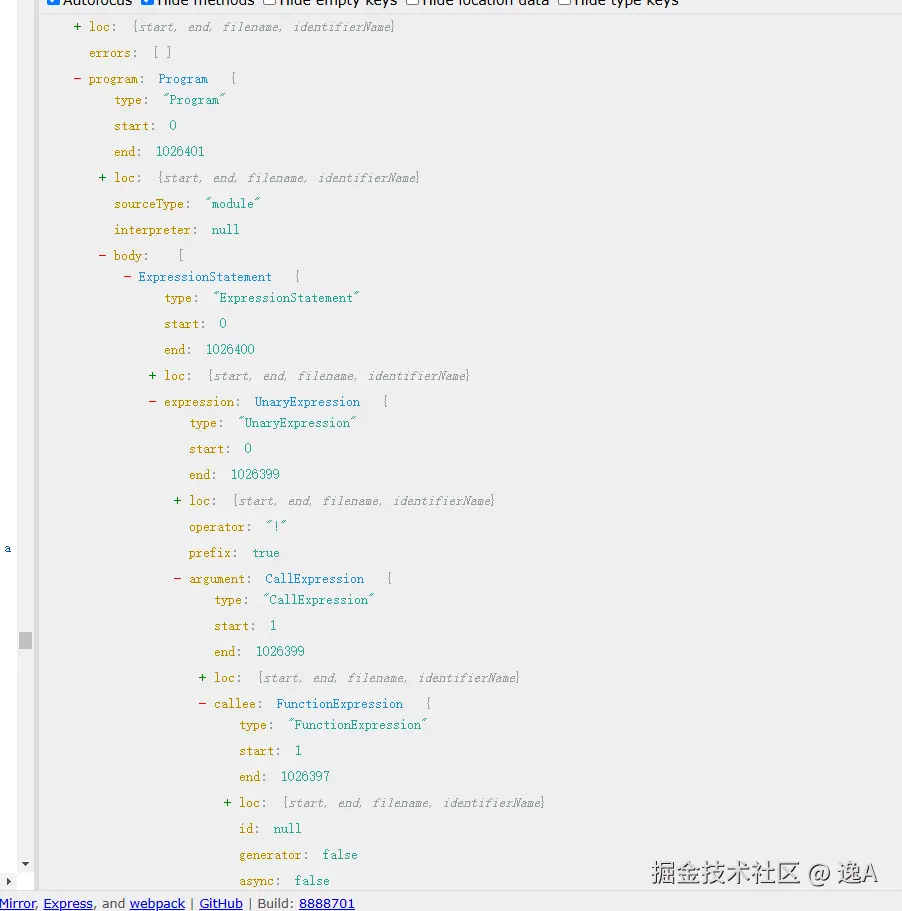
Task: Expand loc above the callee key
Action: tap(202, 677)
